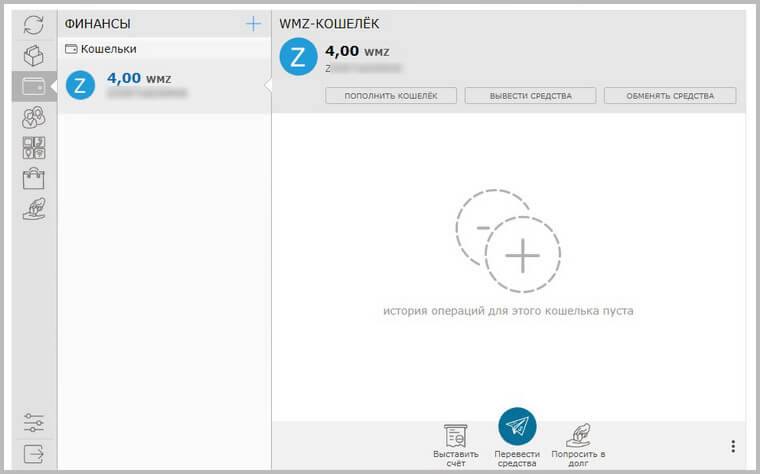
Task: Open the contacts people sidebar icon
Action: click(x=33, y=117)
